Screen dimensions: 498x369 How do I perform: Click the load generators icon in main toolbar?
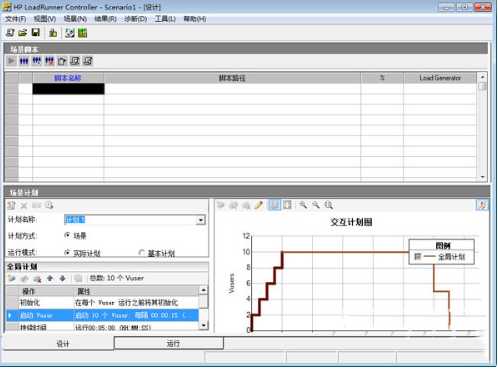pos(53,33)
